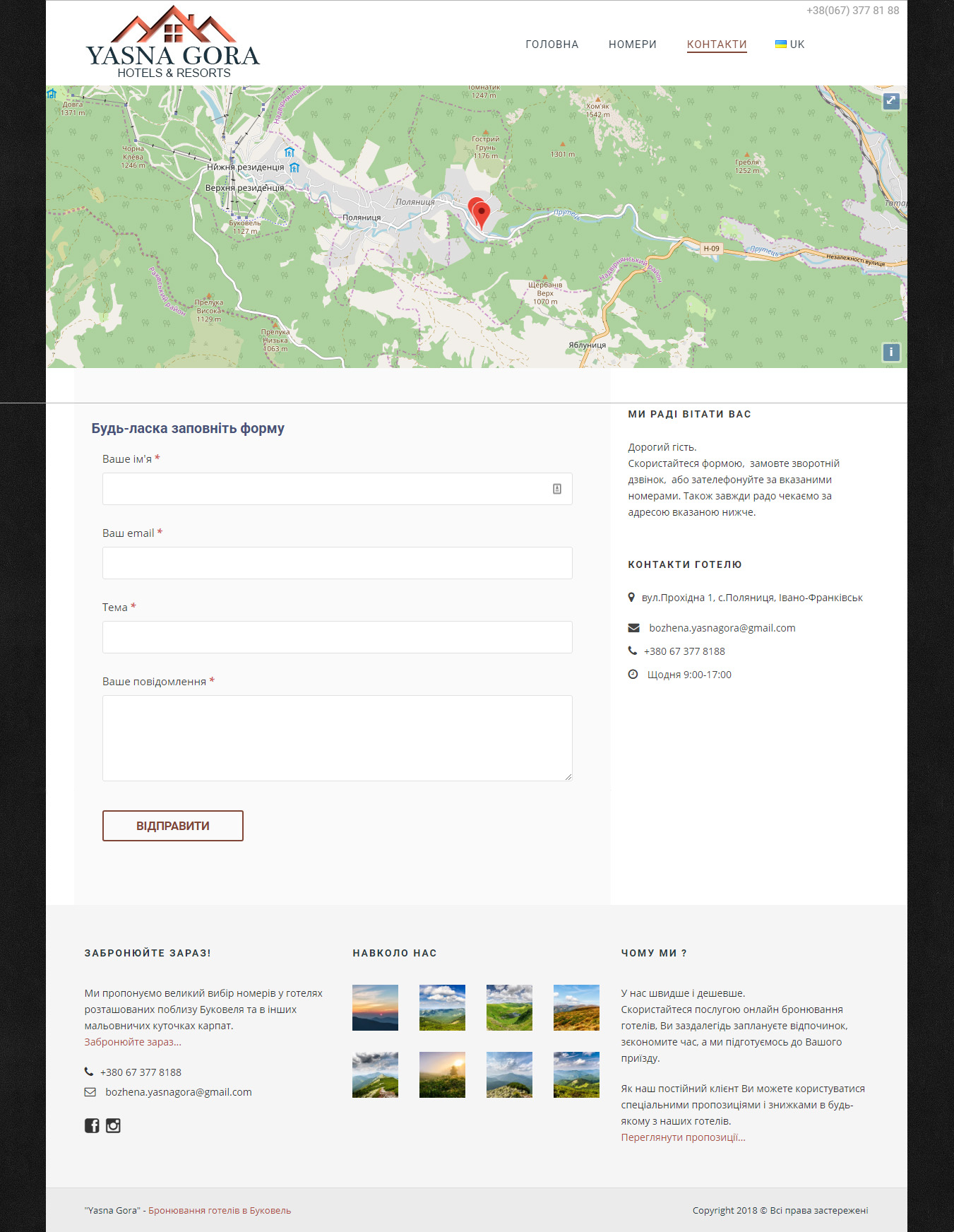The width and height of the screenshot is (954, 1232).
Task: Open the first thumbnail in second gallery row
Action: 375,1074
